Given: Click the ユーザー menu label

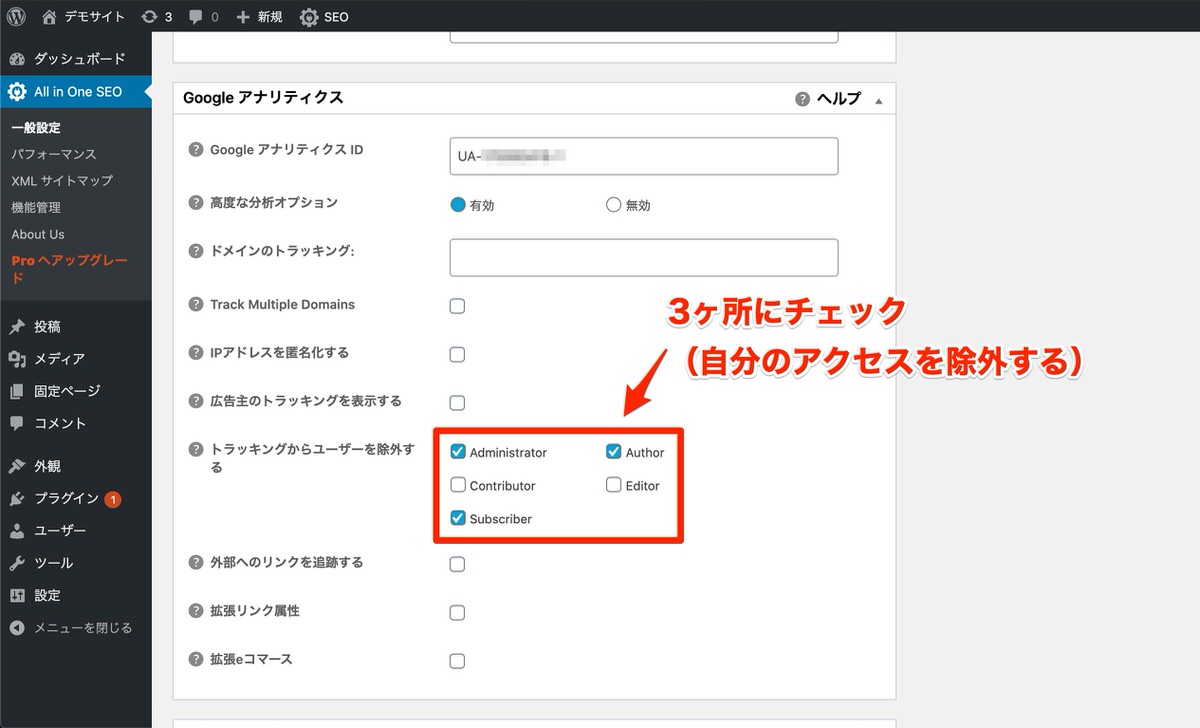Looking at the screenshot, I should [60, 531].
